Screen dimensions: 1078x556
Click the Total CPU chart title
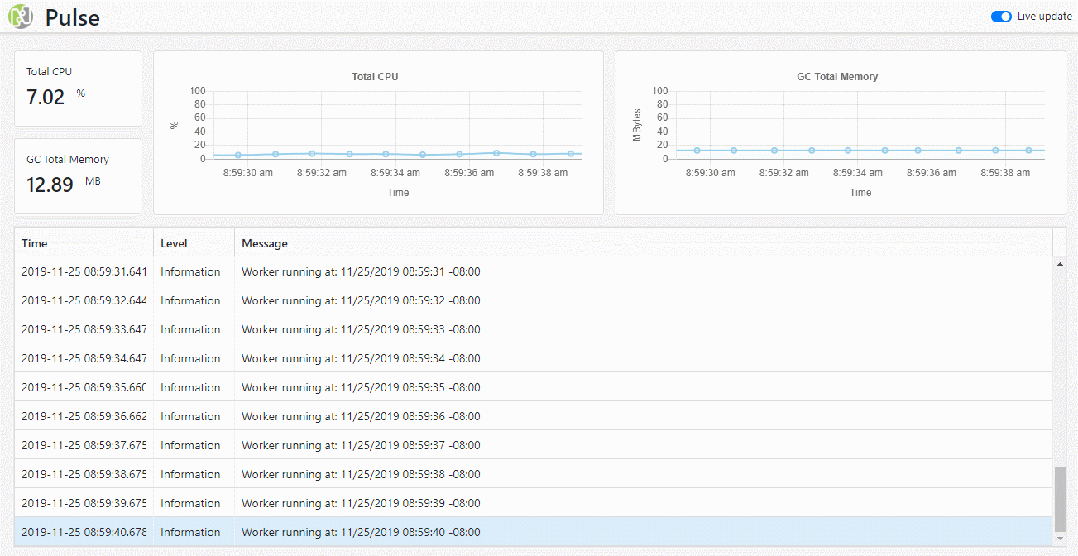pos(375,77)
